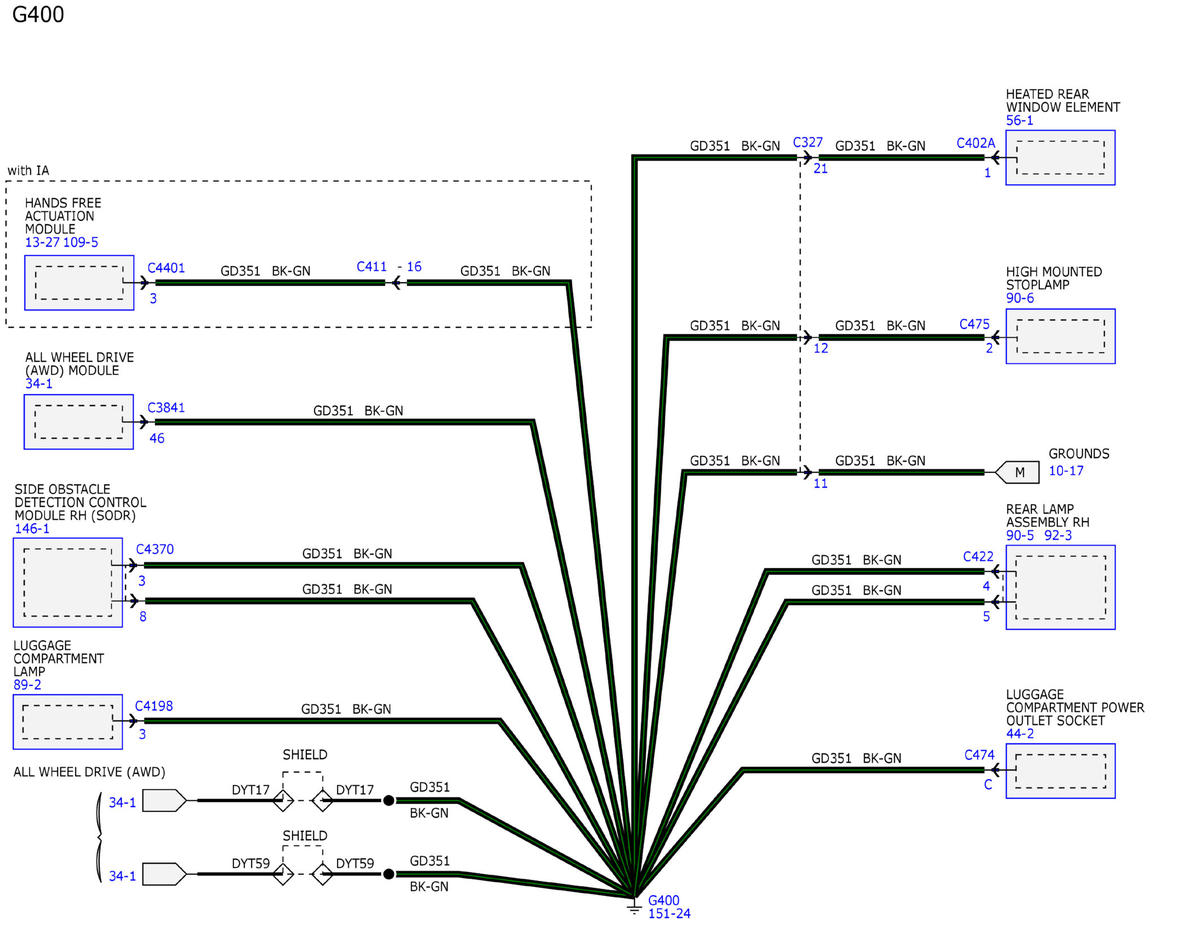Click the Hands Free Actuation Module component box

click(79, 282)
